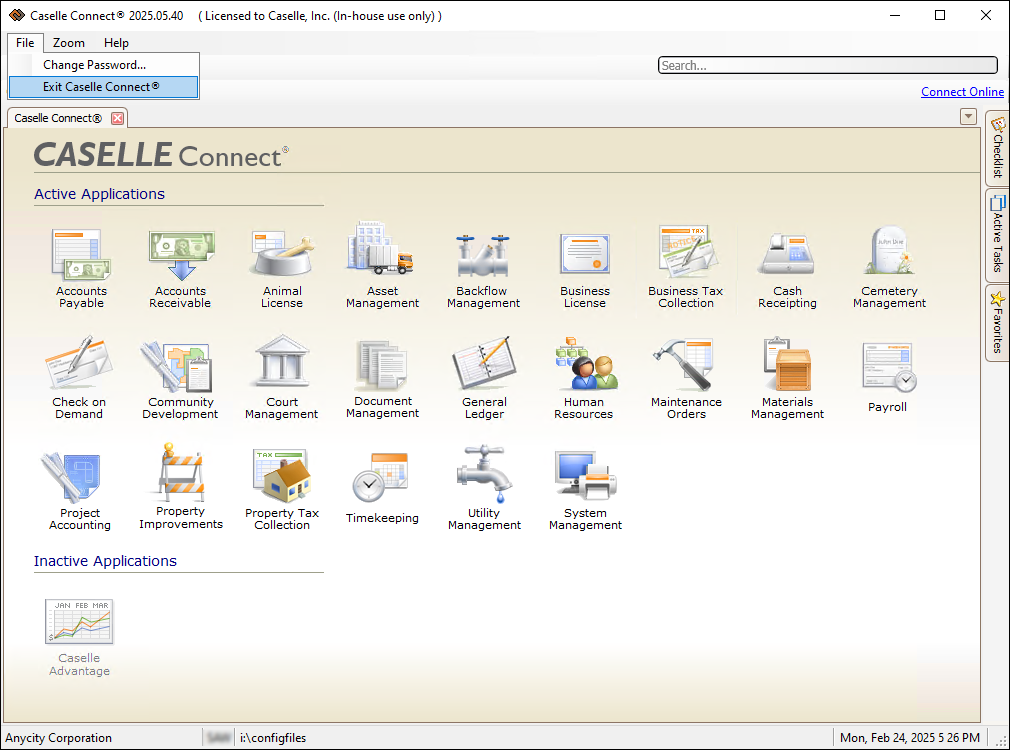Open the Payroll application
Screen dimensions: 1010x750
pyautogui.click(x=888, y=378)
